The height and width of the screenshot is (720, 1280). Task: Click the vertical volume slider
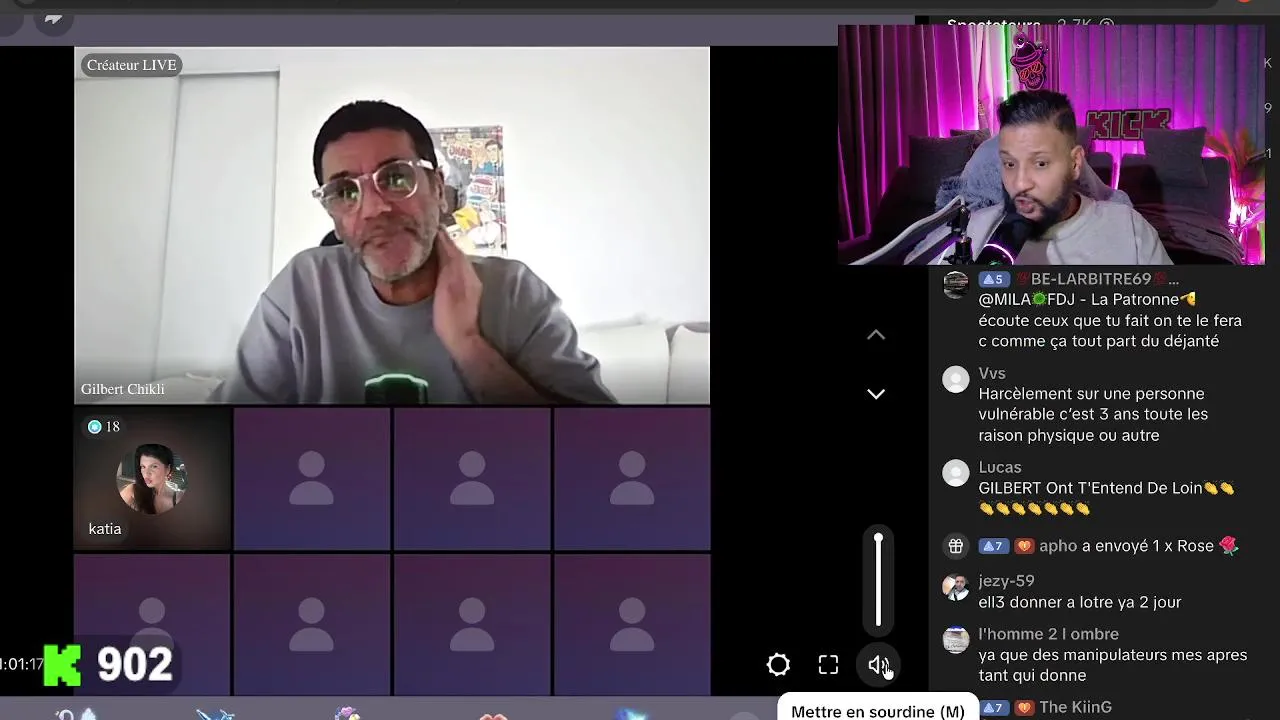tap(878, 581)
